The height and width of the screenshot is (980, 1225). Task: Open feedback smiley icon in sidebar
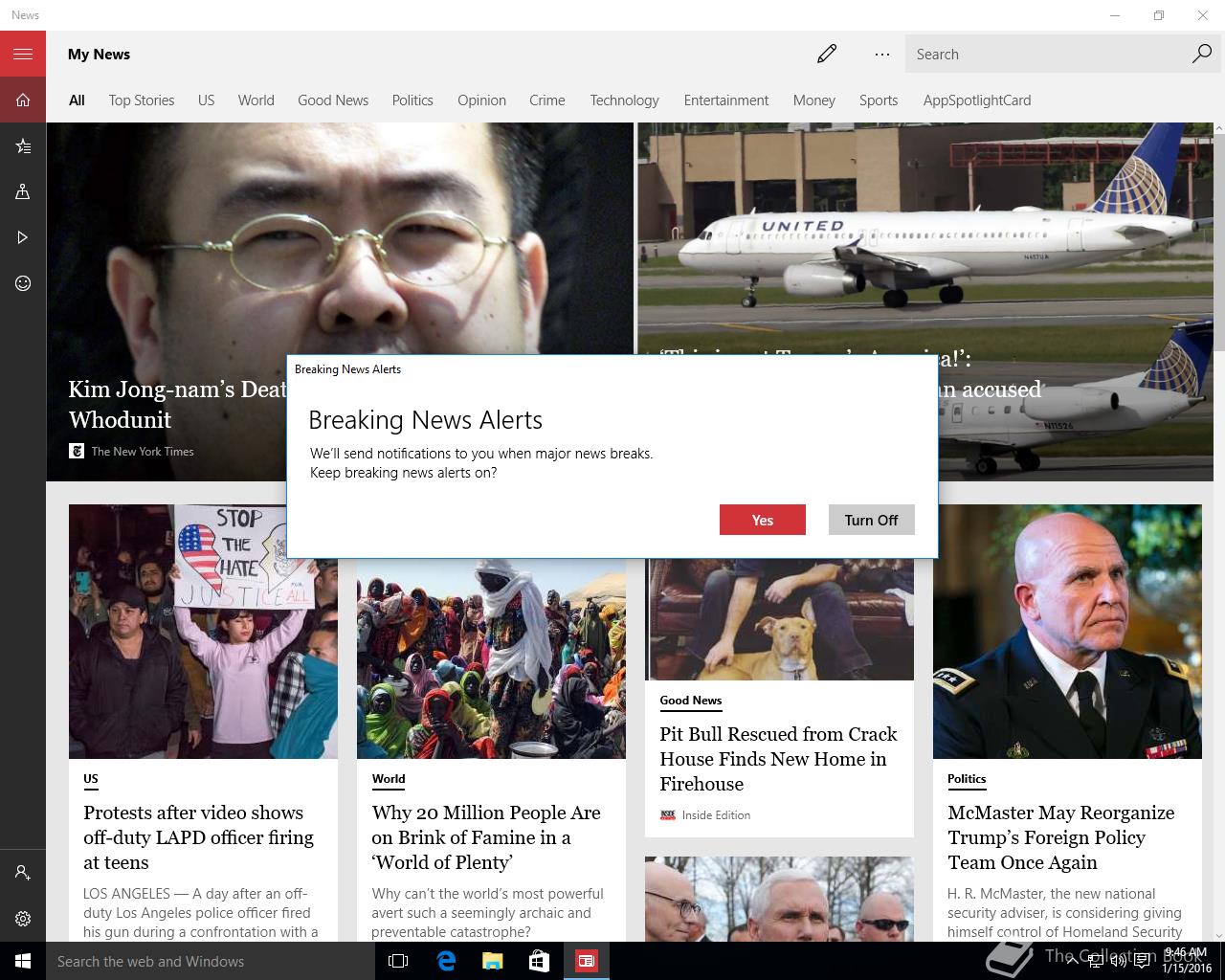tap(23, 283)
